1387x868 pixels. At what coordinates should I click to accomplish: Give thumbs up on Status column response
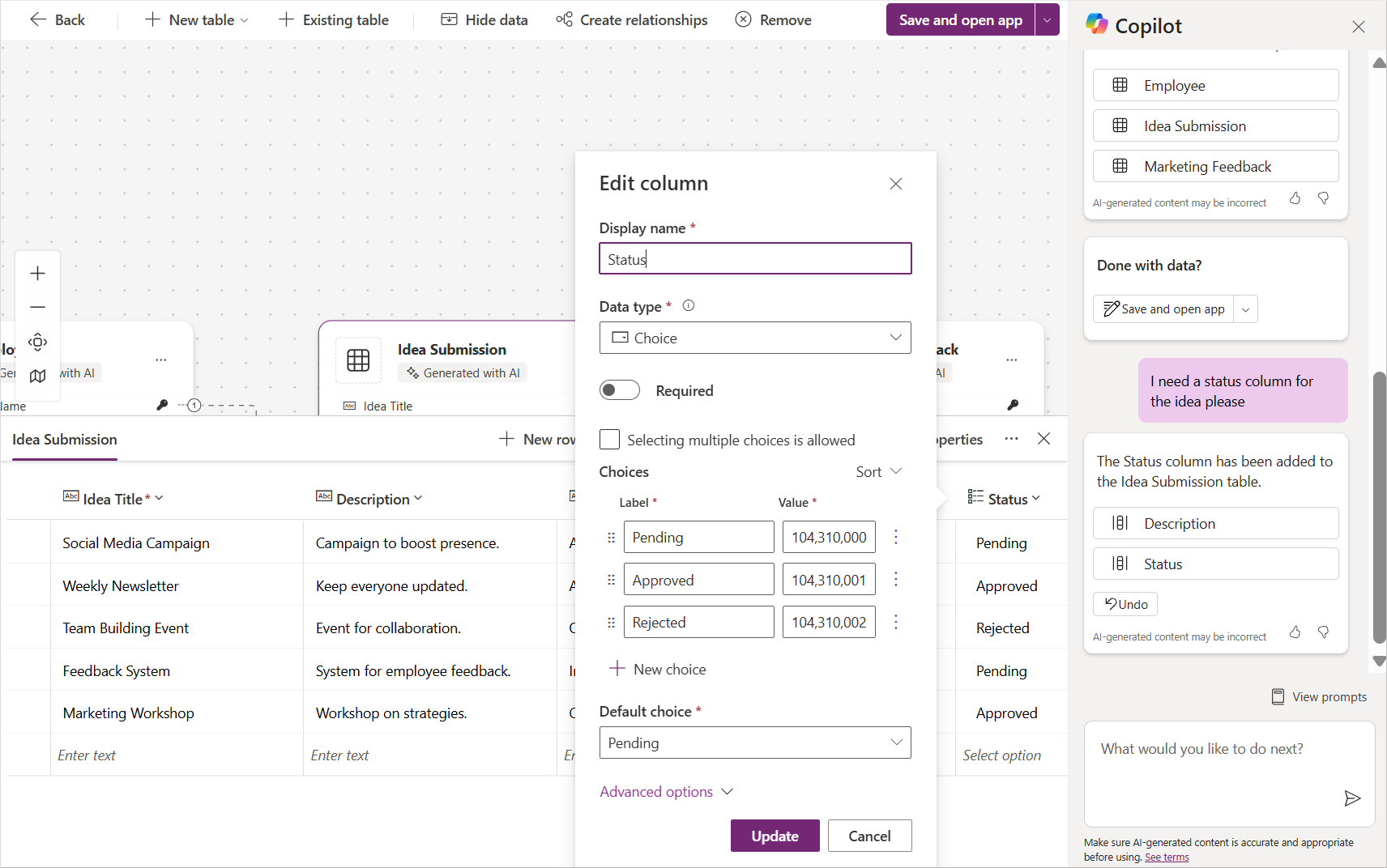(x=1295, y=632)
